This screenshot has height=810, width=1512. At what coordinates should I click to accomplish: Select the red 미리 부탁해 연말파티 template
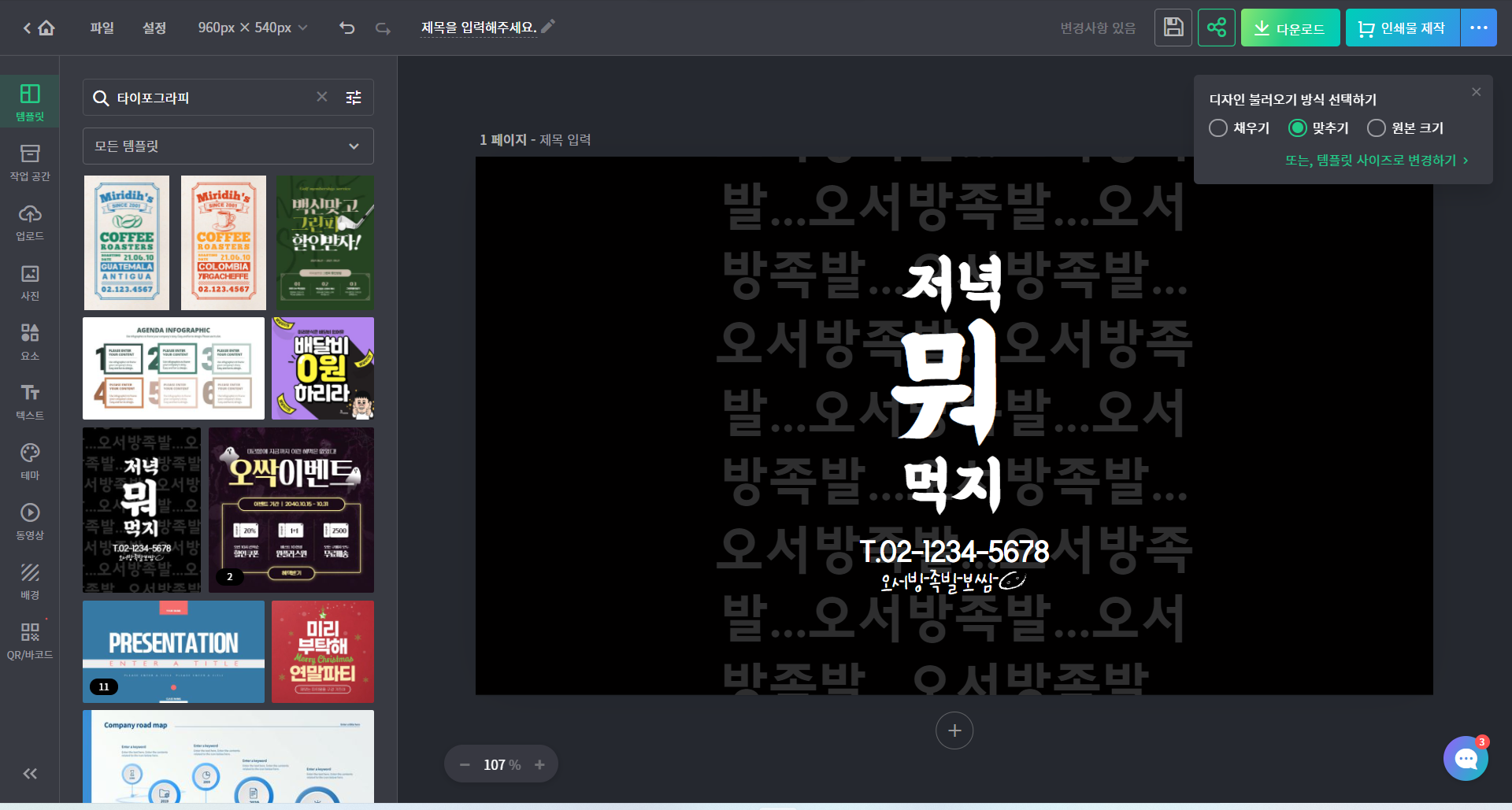(x=323, y=652)
